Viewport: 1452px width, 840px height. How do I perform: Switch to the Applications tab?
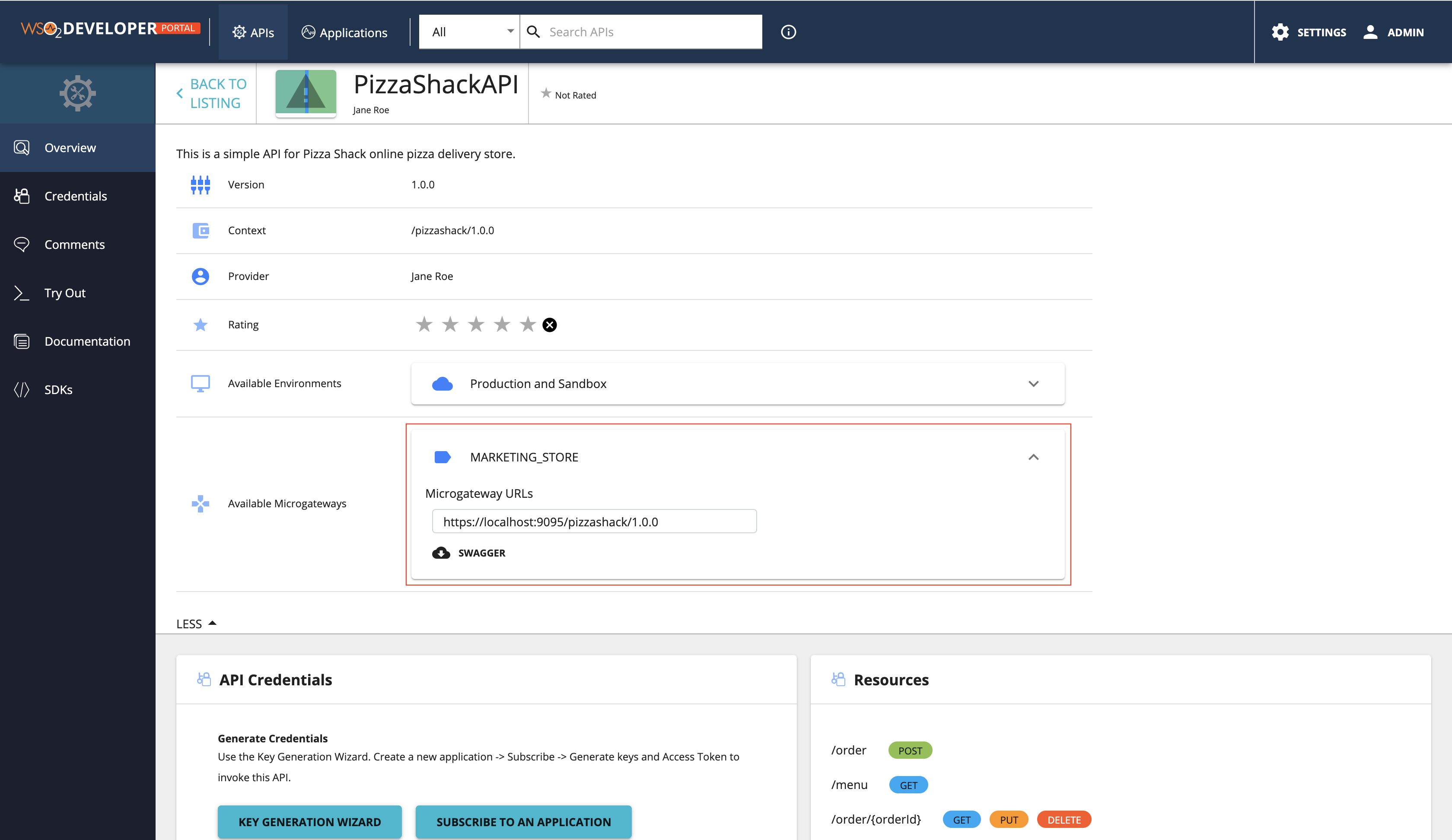344,32
